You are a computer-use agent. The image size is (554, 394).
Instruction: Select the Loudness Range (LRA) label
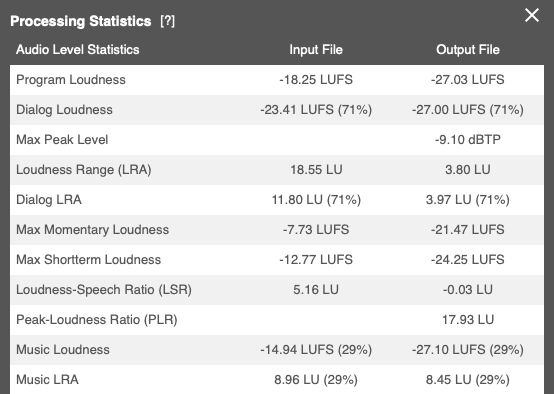(x=84, y=170)
